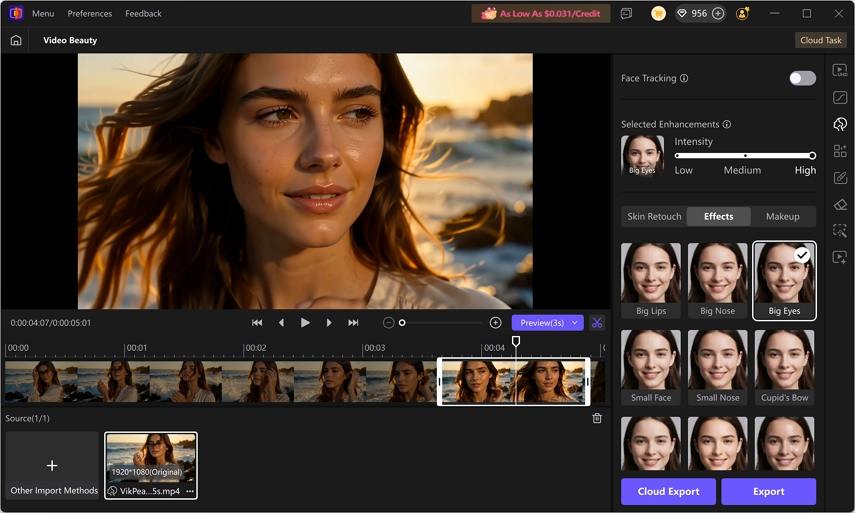Open the Cloud Task button
The image size is (855, 513).
(x=821, y=40)
